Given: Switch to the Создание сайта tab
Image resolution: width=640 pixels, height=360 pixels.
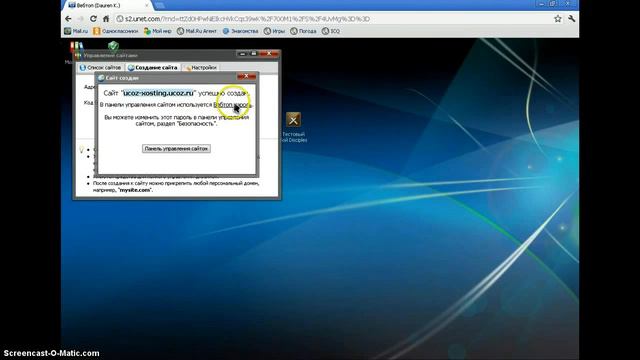Looking at the screenshot, I should 153,67.
